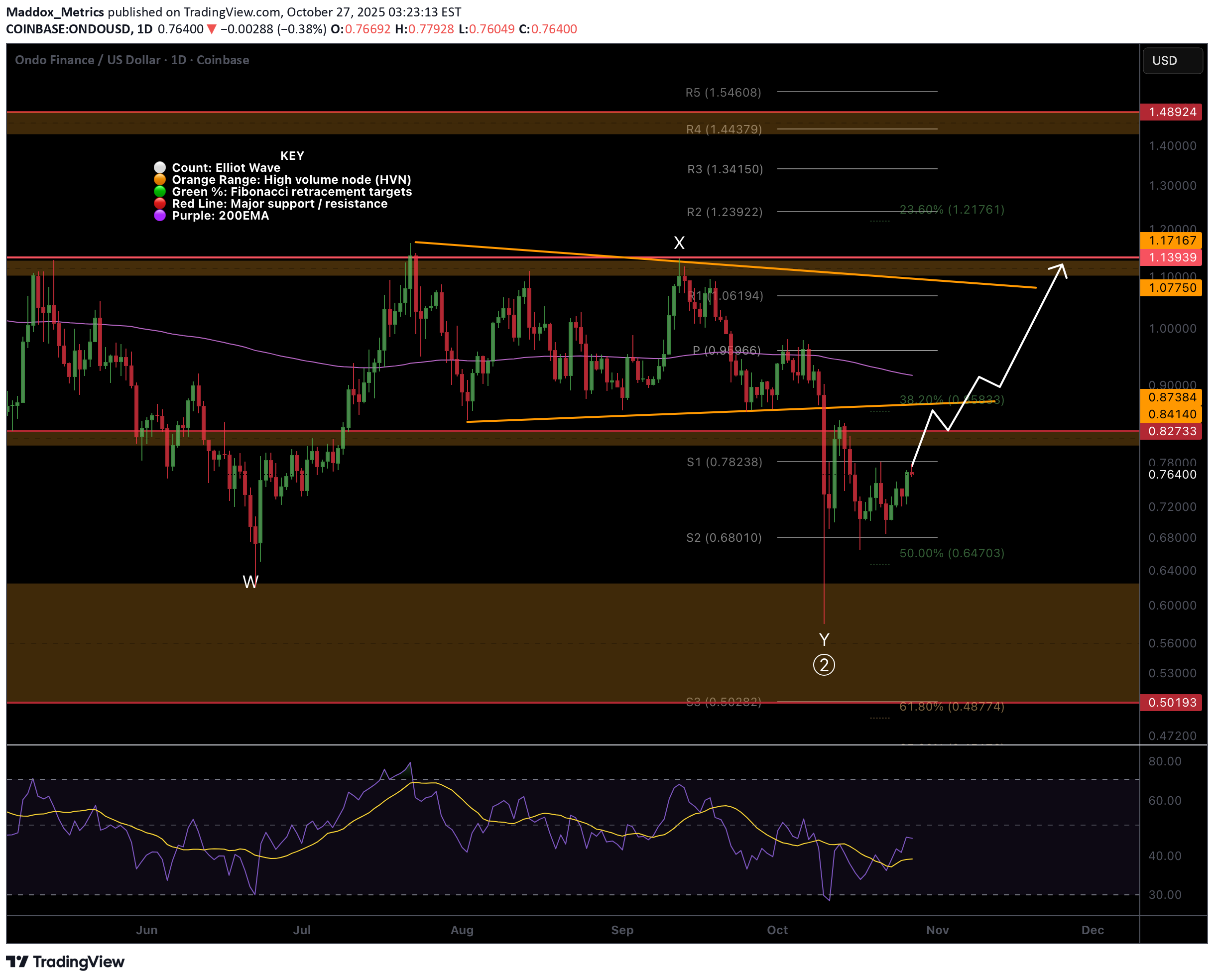
Task: Click the 0.76400 current price label
Action: pyautogui.click(x=1172, y=474)
